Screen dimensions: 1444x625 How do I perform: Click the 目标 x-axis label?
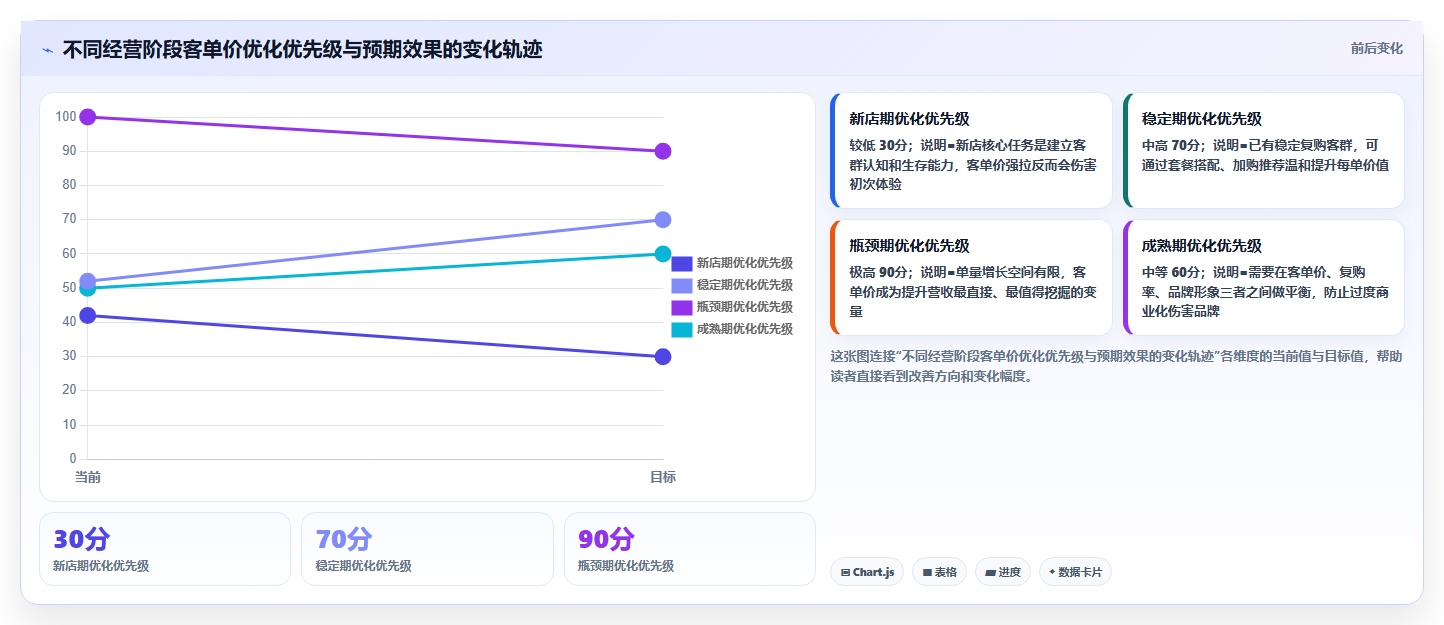point(663,478)
